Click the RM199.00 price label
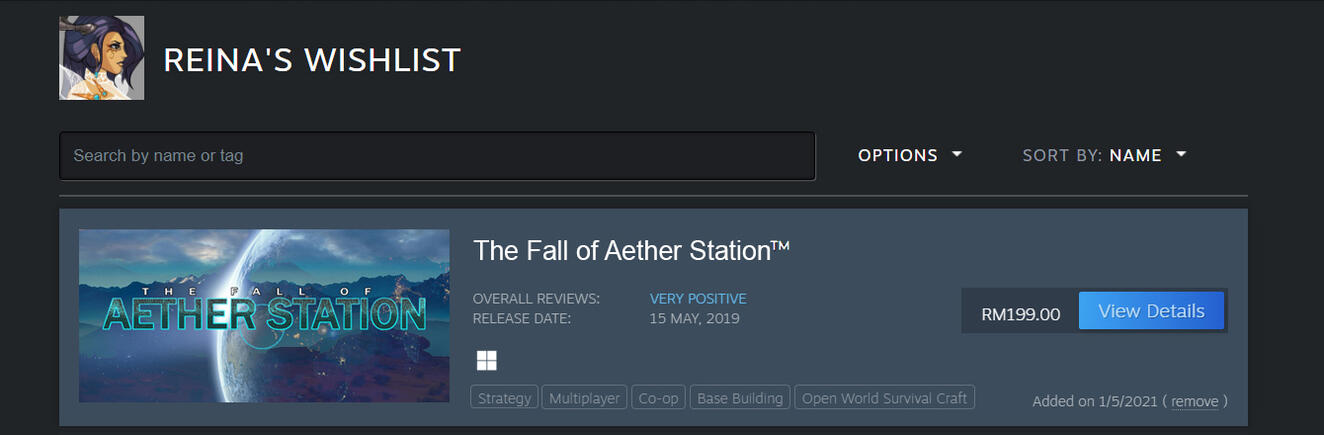 [x=1020, y=314]
